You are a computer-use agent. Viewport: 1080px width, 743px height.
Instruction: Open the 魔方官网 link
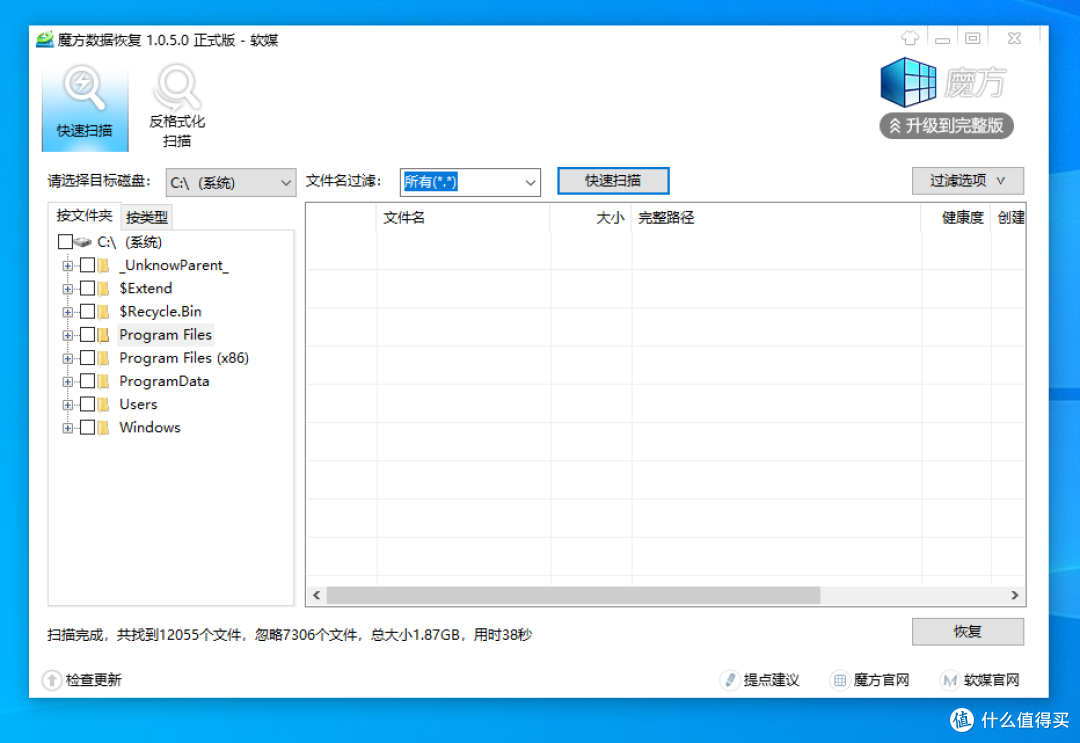tap(881, 680)
